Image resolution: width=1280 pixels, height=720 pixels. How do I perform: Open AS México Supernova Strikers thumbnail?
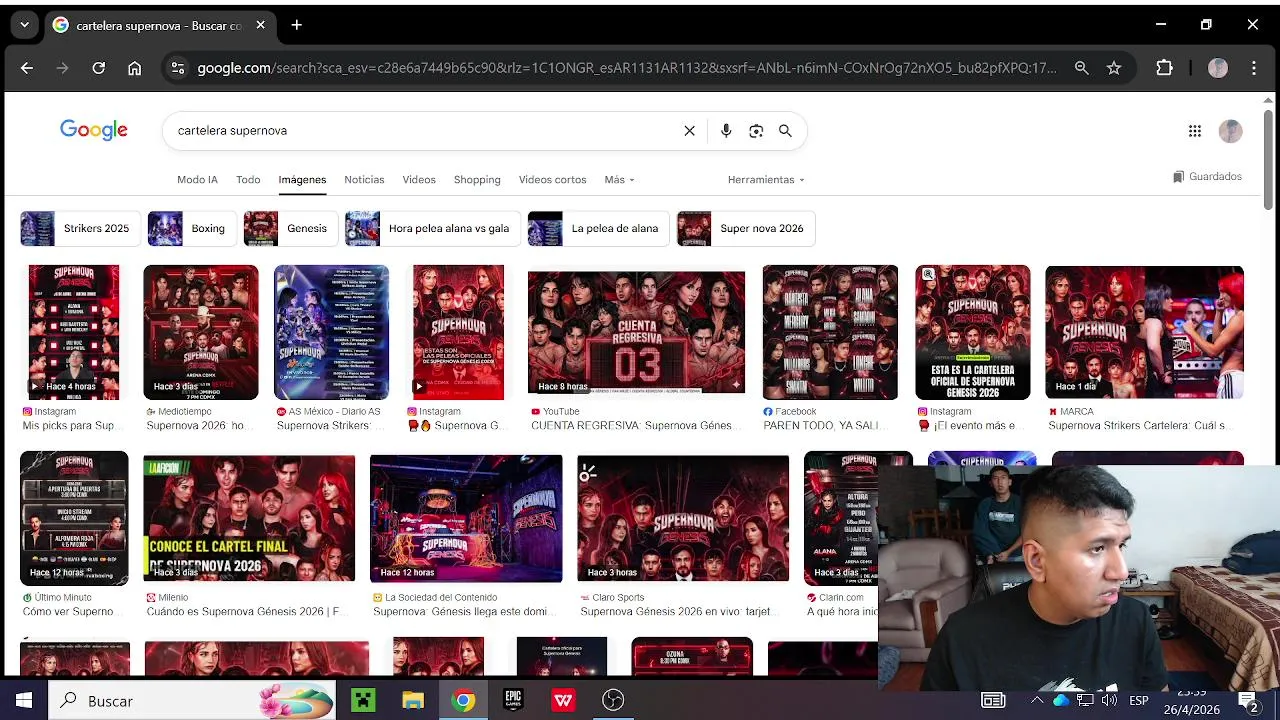tap(331, 332)
